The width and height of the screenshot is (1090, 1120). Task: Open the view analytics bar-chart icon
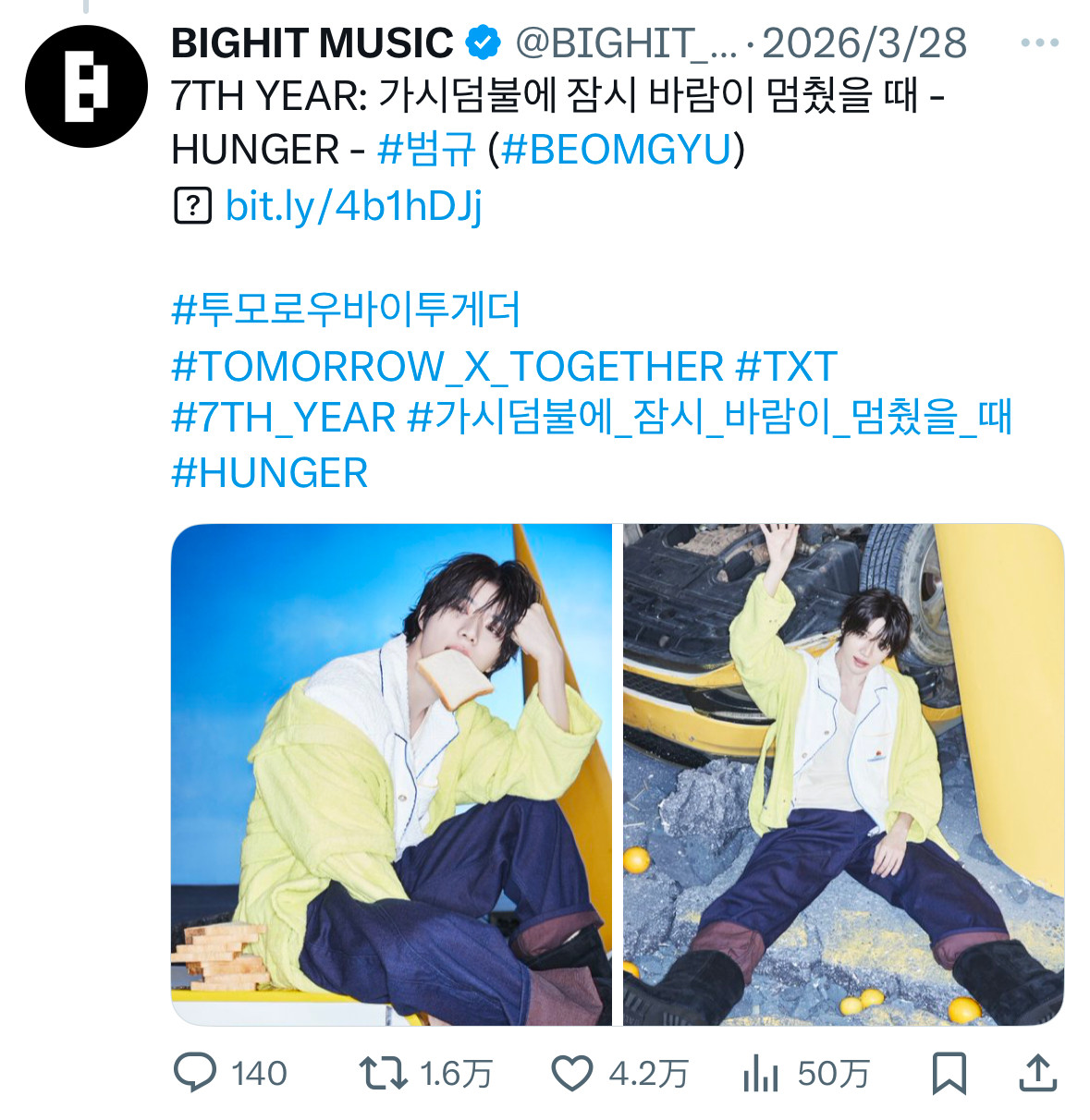tap(760, 1073)
